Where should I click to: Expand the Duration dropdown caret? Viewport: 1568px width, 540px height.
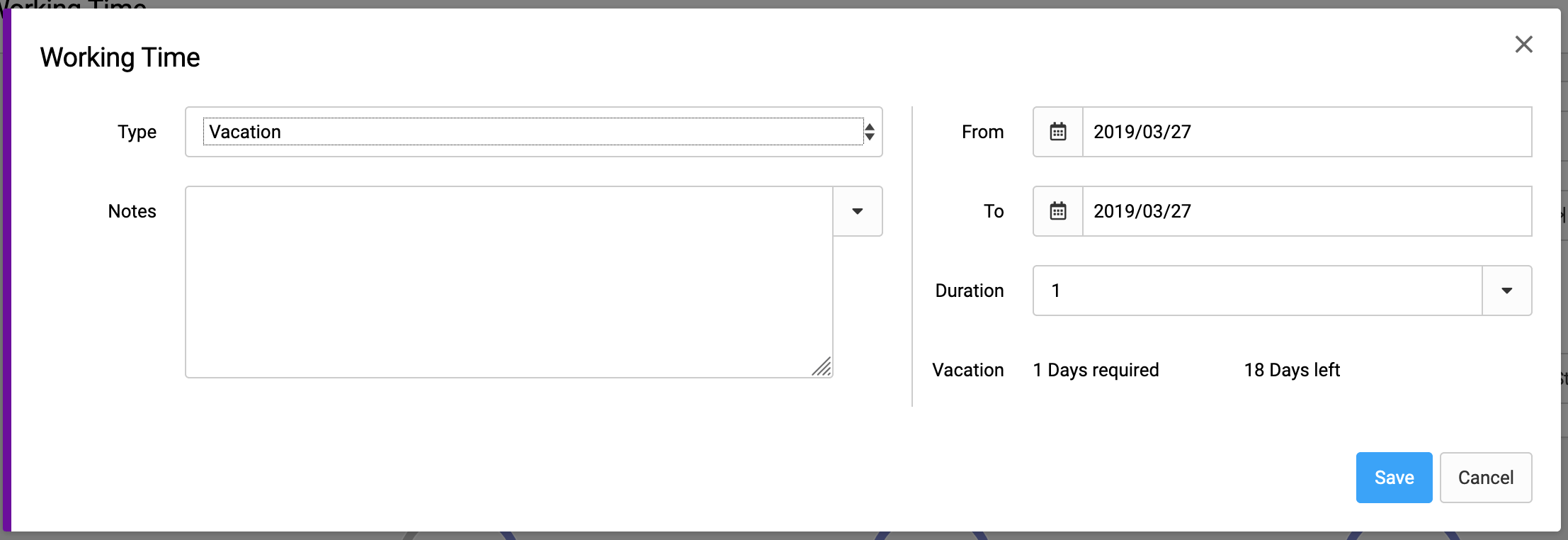coord(1507,291)
